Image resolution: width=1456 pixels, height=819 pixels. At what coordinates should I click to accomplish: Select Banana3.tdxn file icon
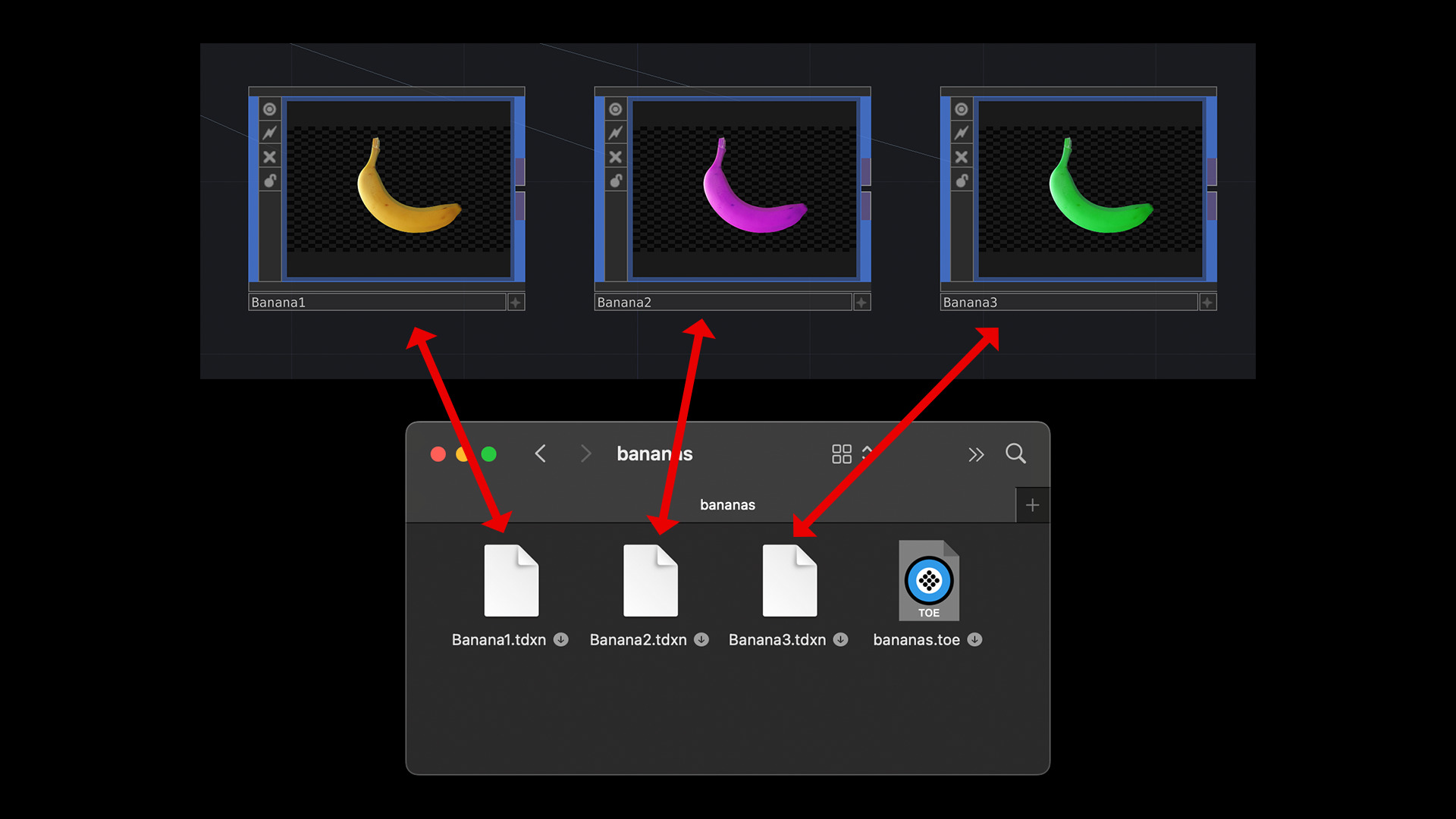[790, 580]
